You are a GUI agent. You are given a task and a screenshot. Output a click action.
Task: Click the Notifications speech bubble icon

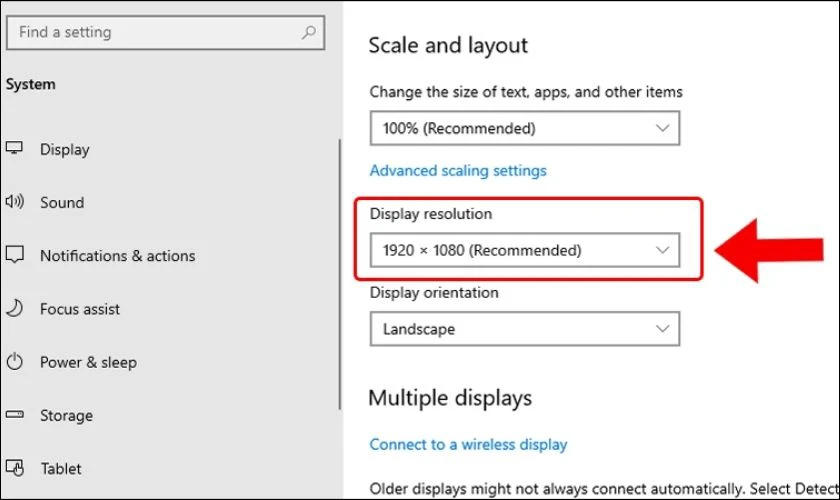point(14,255)
